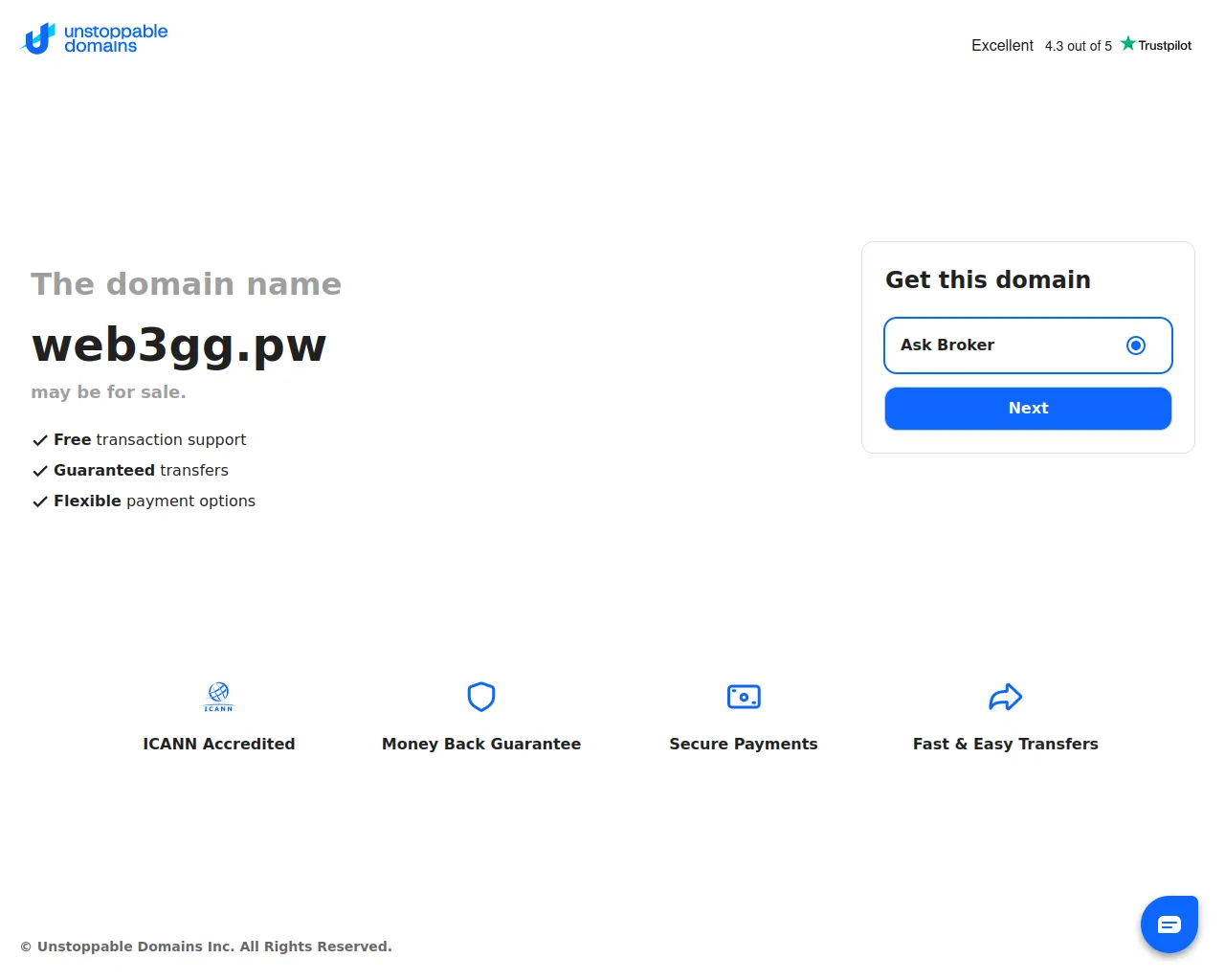Open the Trustpilot rating link
1225x980 pixels.
click(1164, 45)
